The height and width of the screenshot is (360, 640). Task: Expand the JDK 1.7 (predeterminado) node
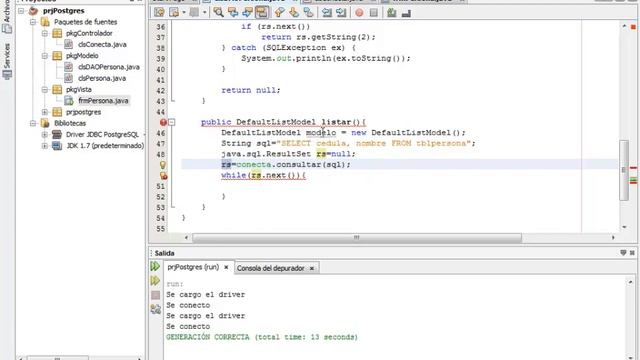pyautogui.click(x=45, y=146)
